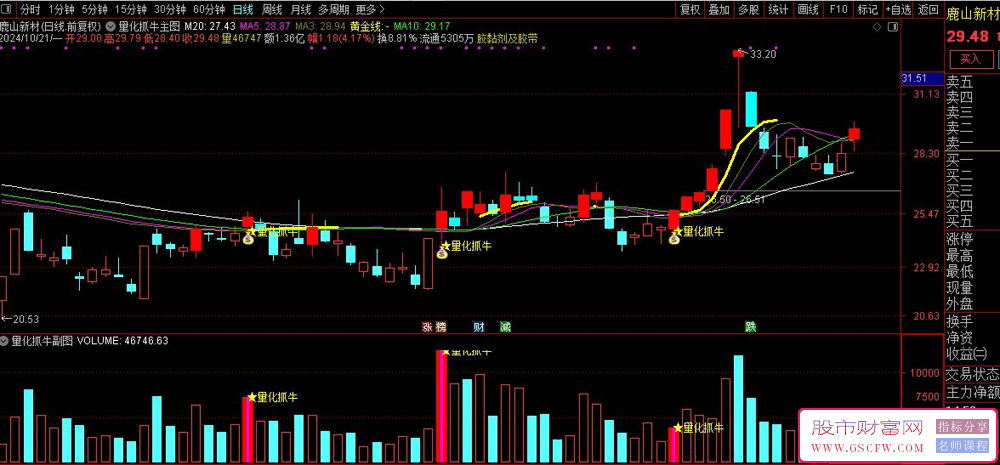Click the 多股 multi-stock button
1000x465 pixels.
(x=749, y=10)
